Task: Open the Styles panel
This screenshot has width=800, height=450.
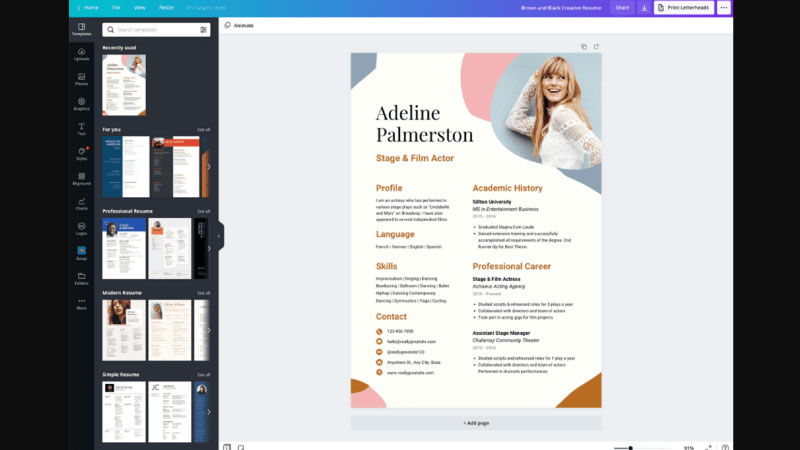Action: 81,153
